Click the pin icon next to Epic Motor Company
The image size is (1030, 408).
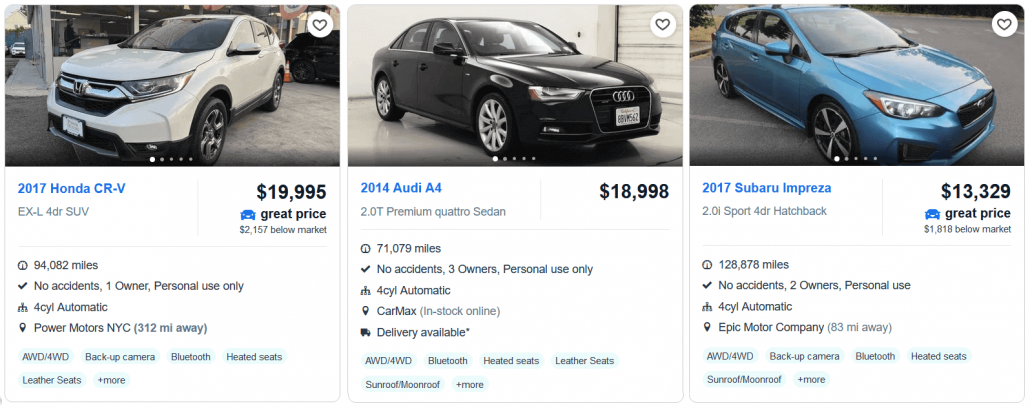708,328
